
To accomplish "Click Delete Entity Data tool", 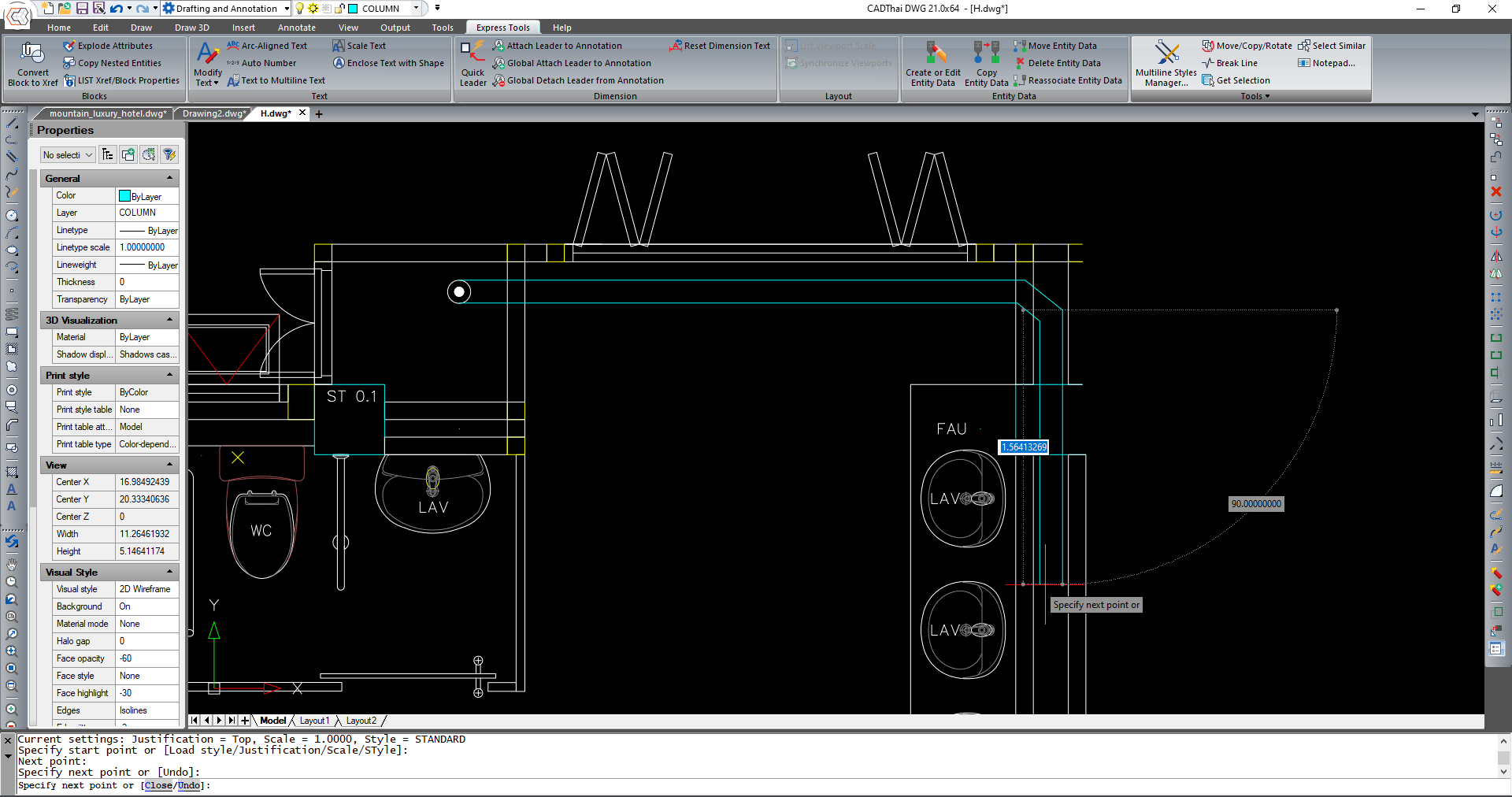I will 1058,63.
